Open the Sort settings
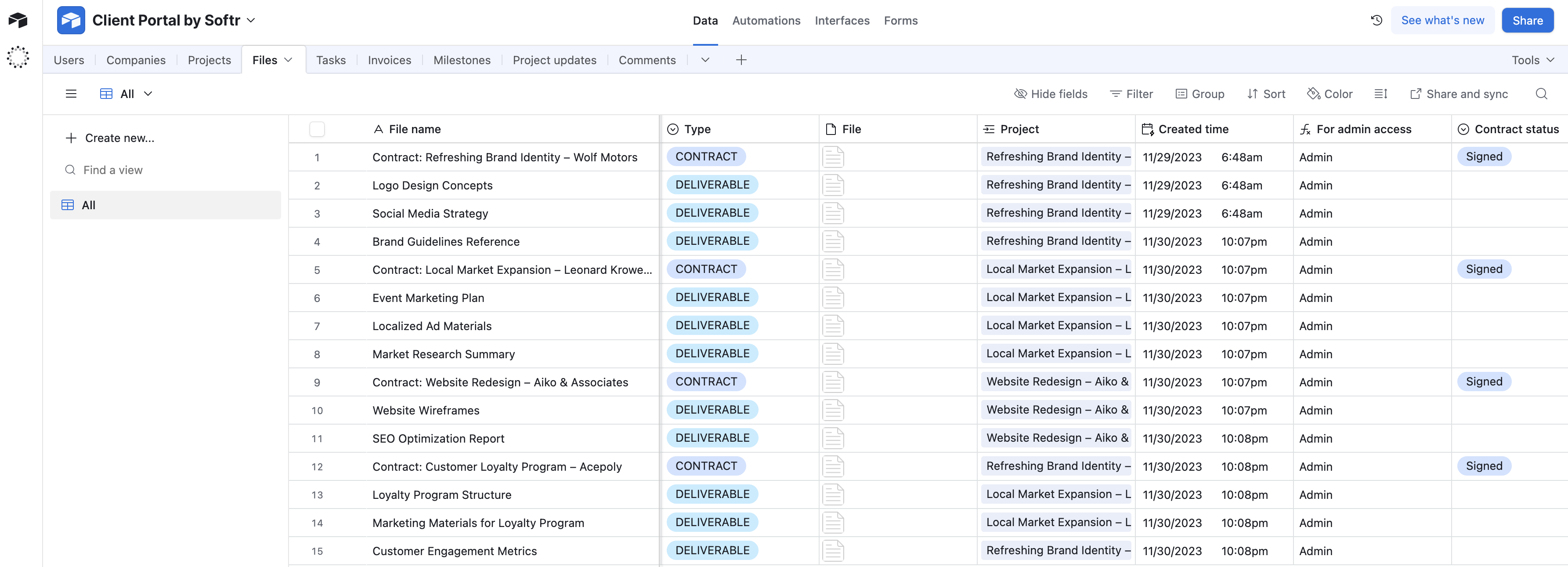1568x567 pixels. [1267, 94]
